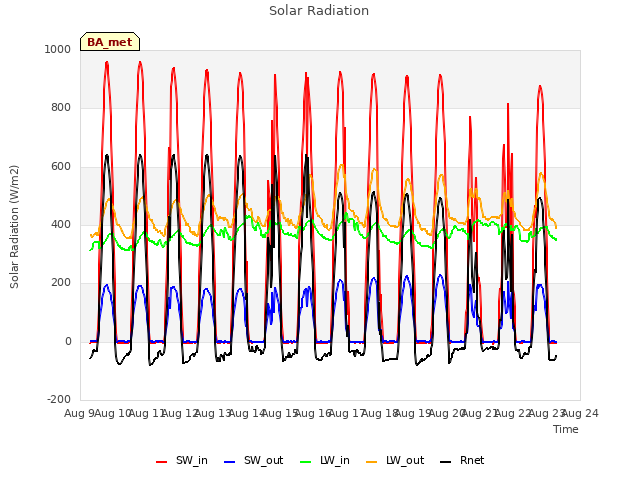Click the Aug 9 x-axis tick label

coord(79,413)
